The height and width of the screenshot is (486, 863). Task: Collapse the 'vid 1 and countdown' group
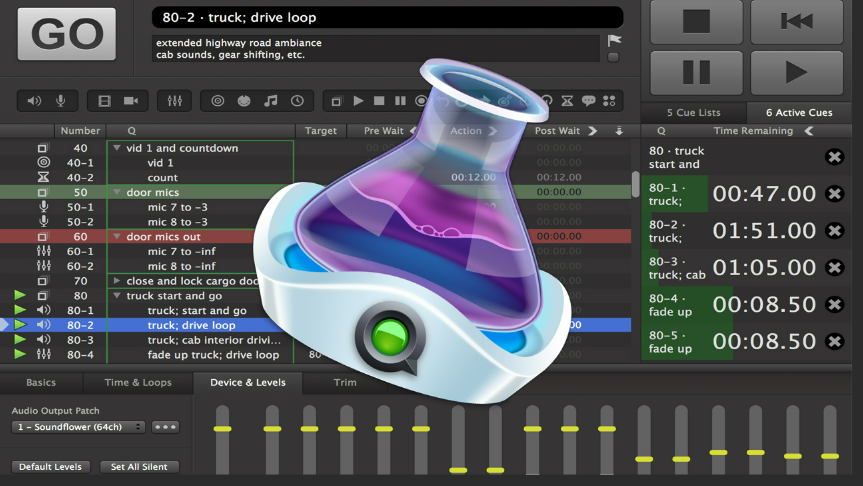point(117,148)
